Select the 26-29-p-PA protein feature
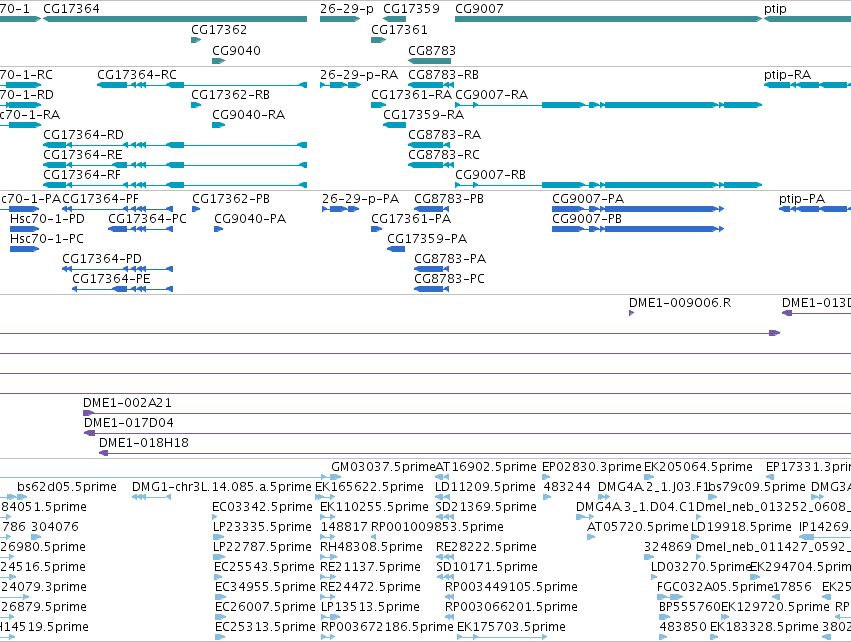Image resolution: width=851 pixels, height=642 pixels. [x=340, y=209]
